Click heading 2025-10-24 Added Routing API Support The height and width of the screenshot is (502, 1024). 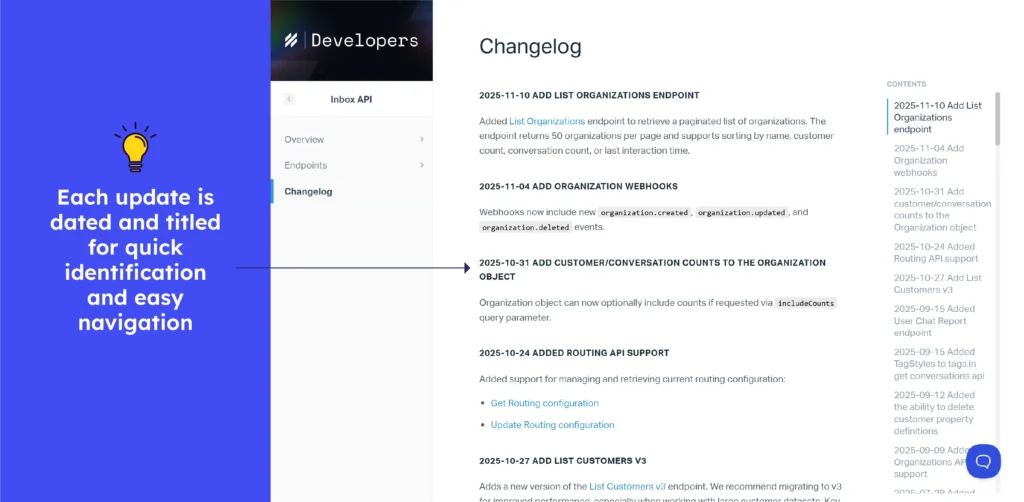coord(574,353)
